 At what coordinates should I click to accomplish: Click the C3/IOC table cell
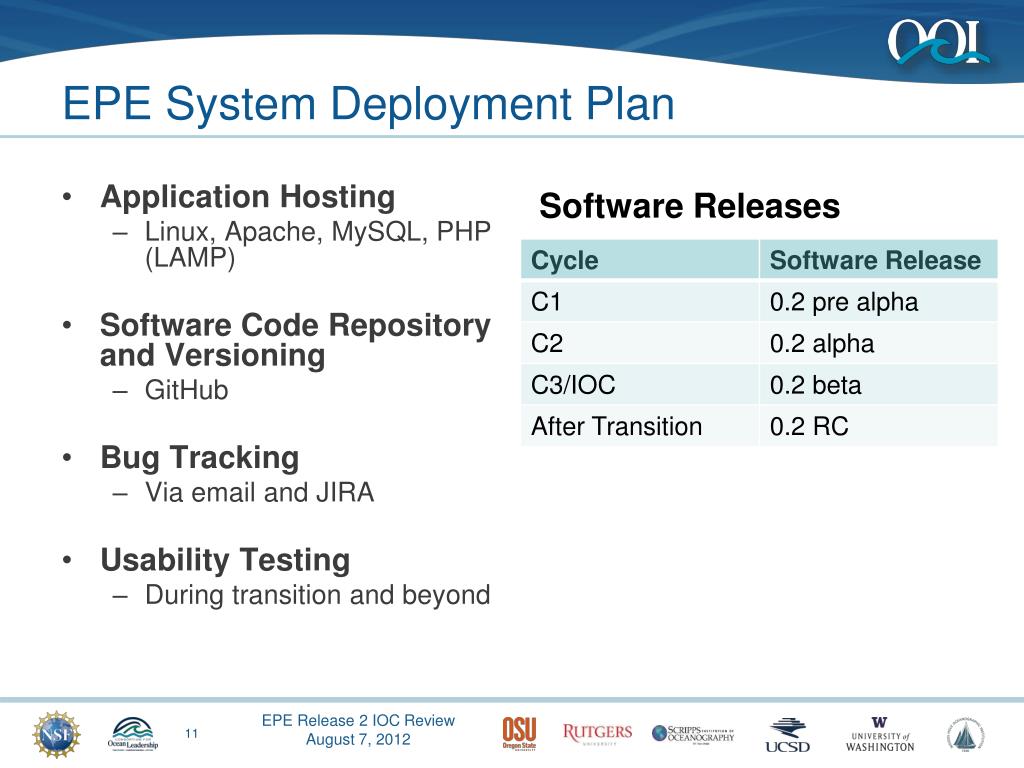[x=640, y=385]
